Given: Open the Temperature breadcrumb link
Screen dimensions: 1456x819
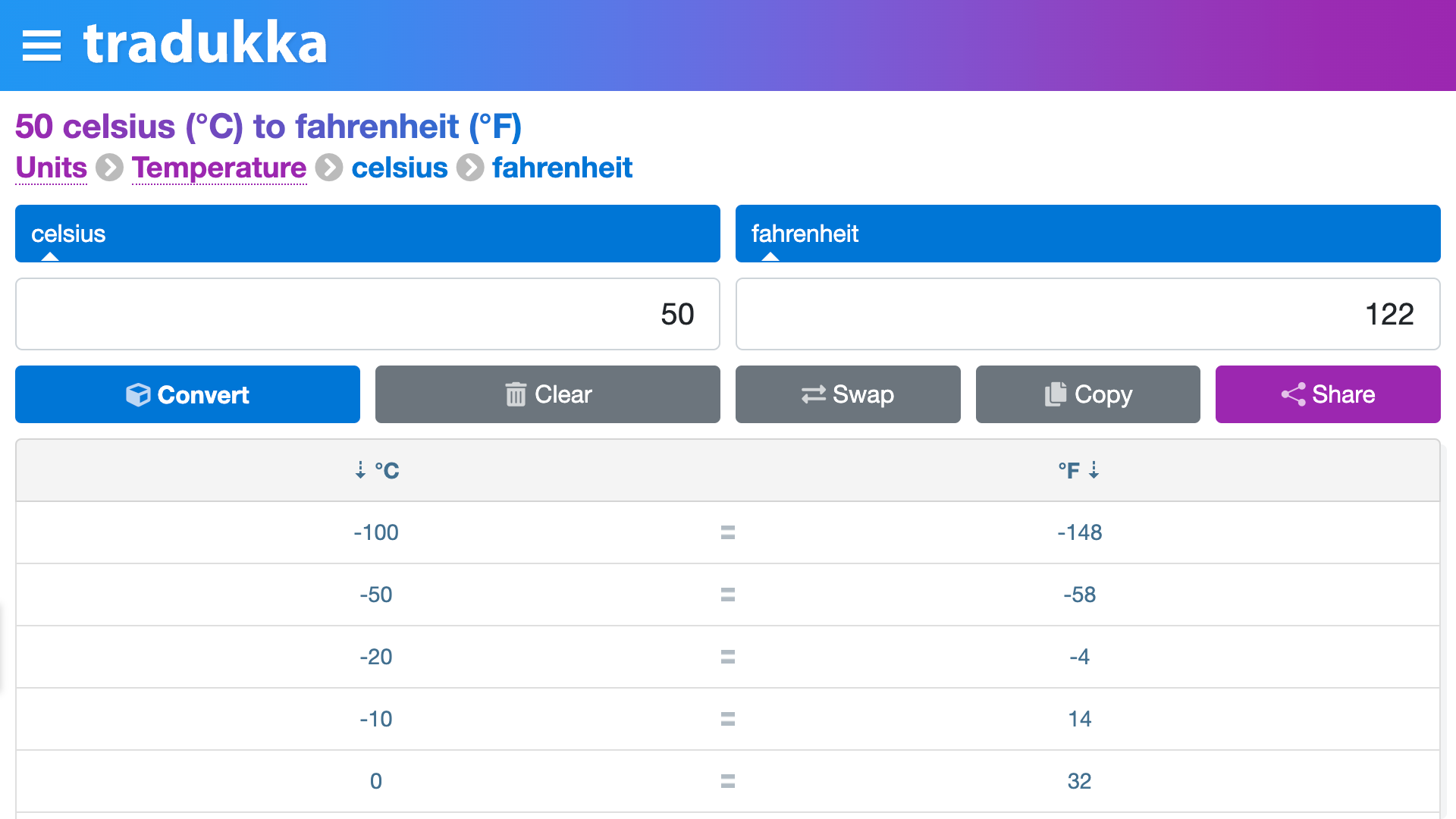Looking at the screenshot, I should coord(219,168).
